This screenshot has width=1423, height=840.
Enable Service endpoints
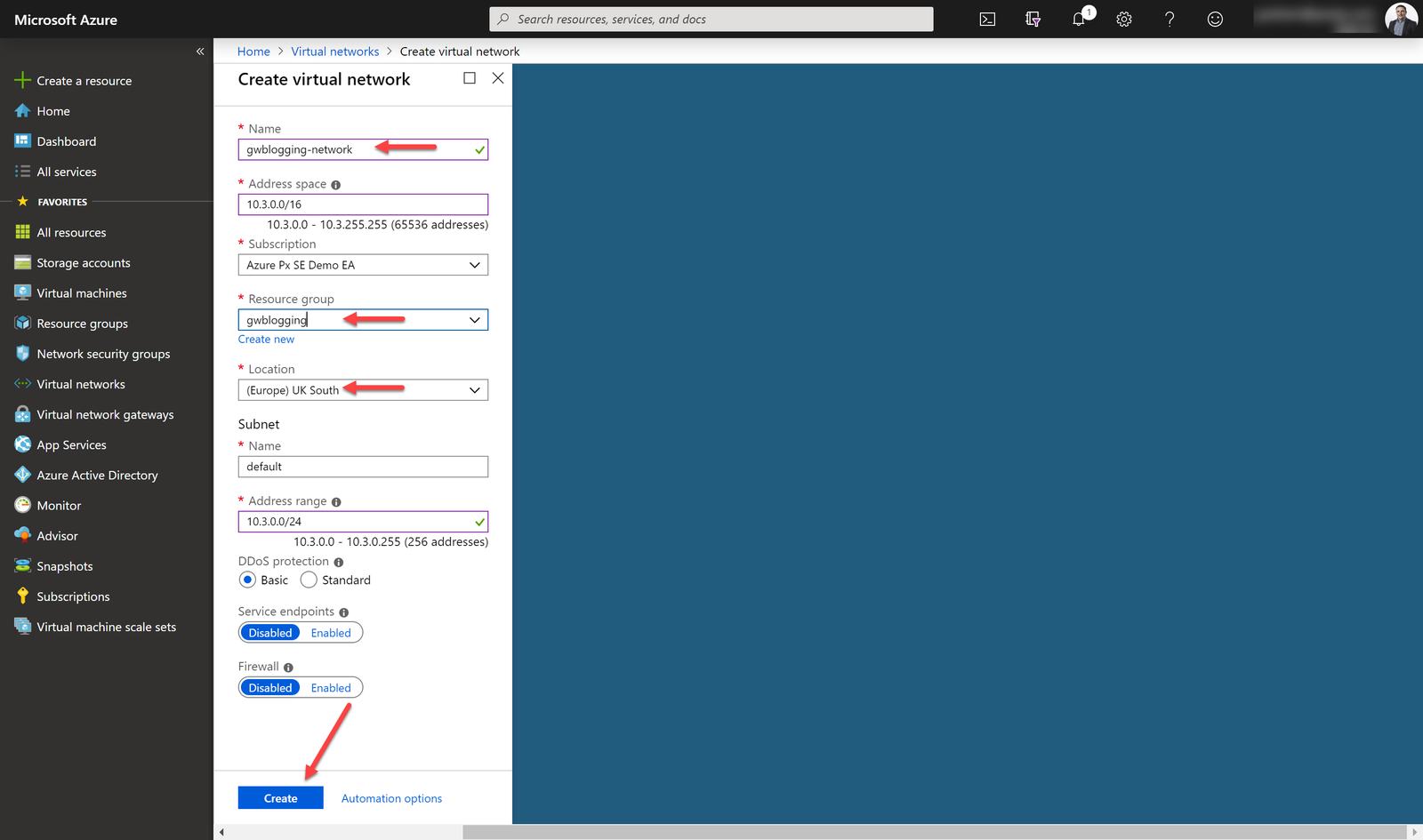click(330, 632)
